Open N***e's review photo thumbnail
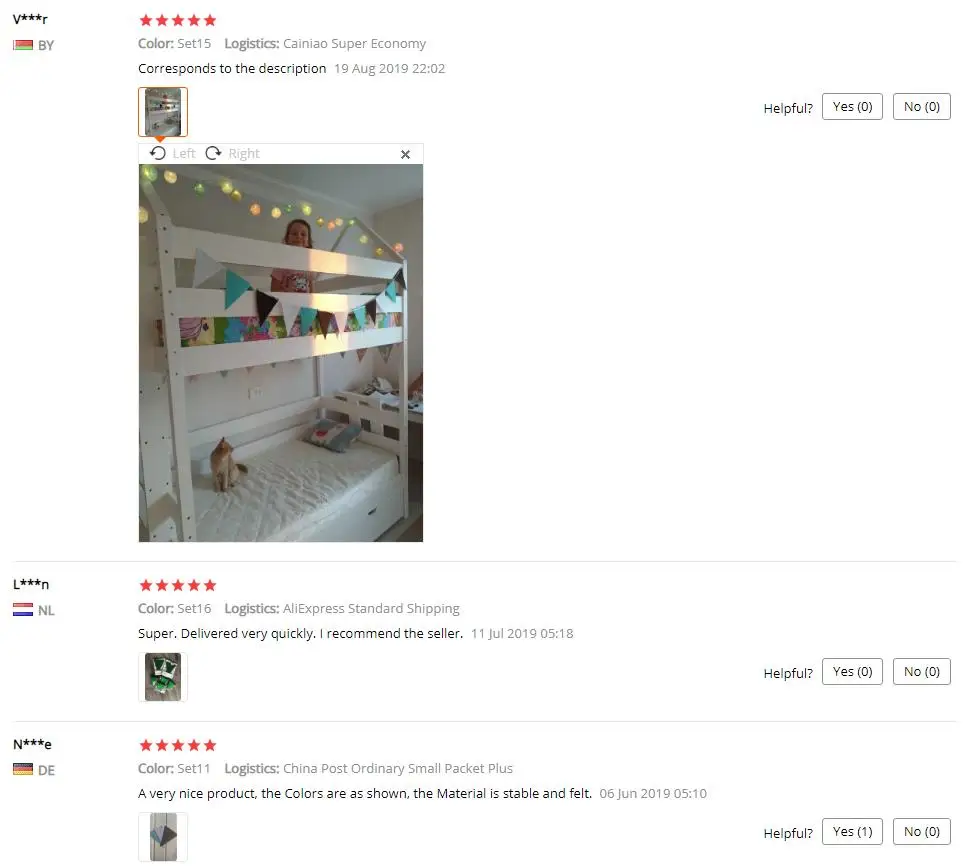970x866 pixels. click(163, 837)
